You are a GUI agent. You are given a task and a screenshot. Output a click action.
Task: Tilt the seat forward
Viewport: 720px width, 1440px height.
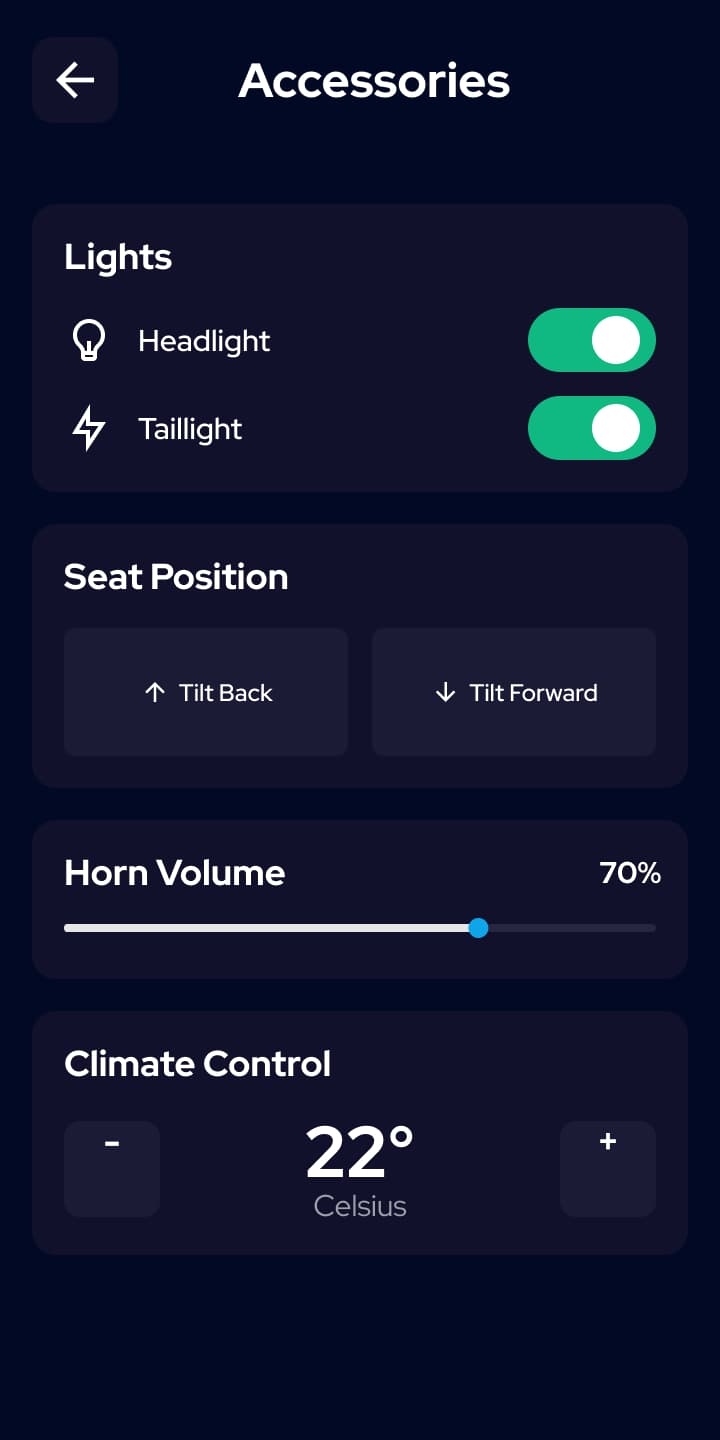click(x=514, y=692)
